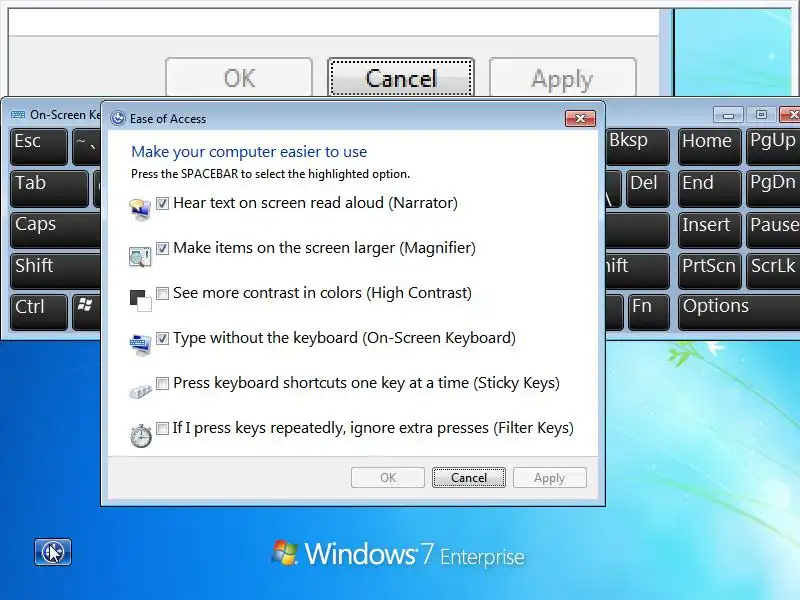Tap the Bksp key on On-Screen Keyboard
This screenshot has height=600, width=800.
coord(637,146)
